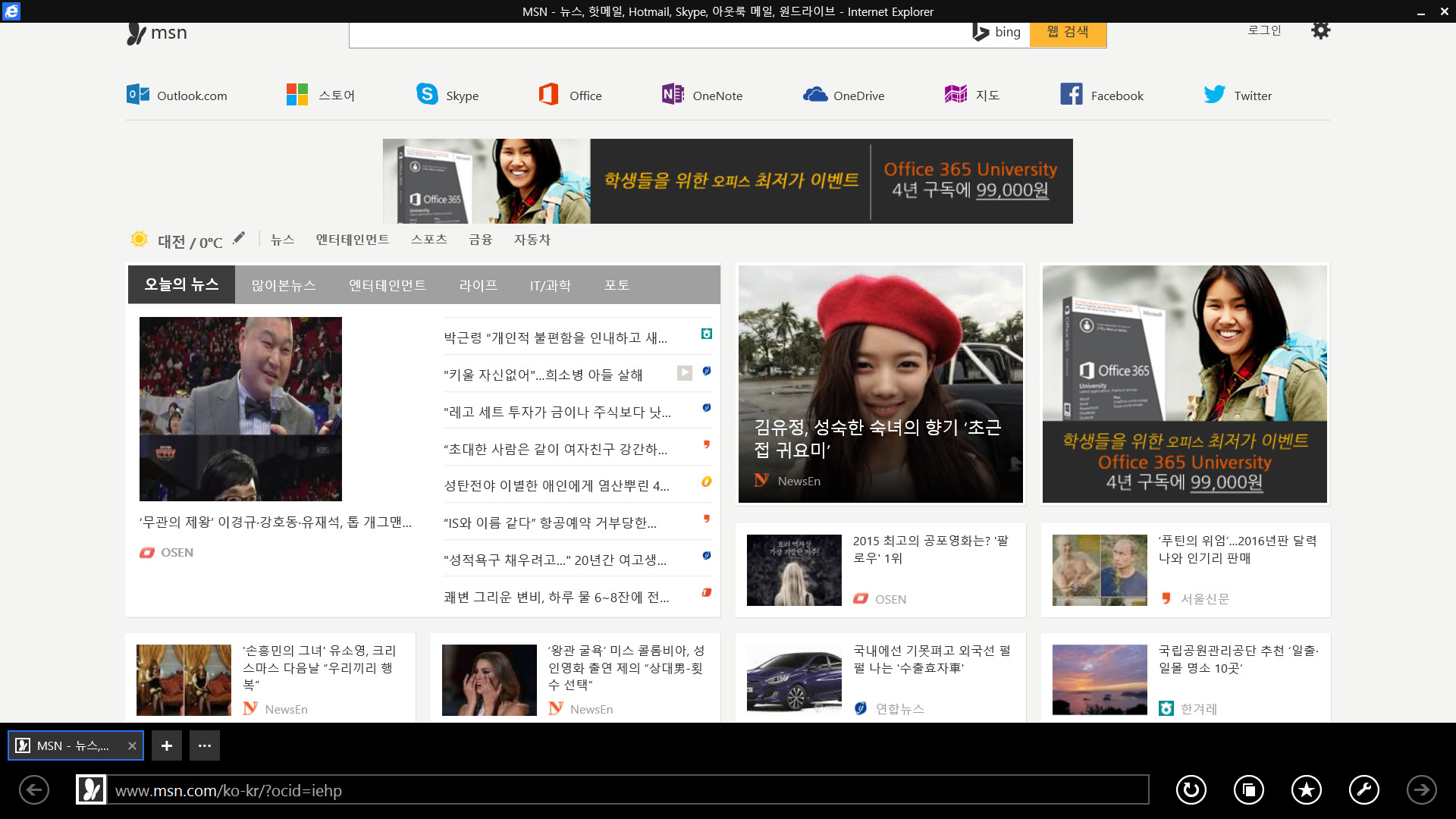Edit weather location with pencil icon
Image resolution: width=1456 pixels, height=819 pixels.
[x=239, y=238]
